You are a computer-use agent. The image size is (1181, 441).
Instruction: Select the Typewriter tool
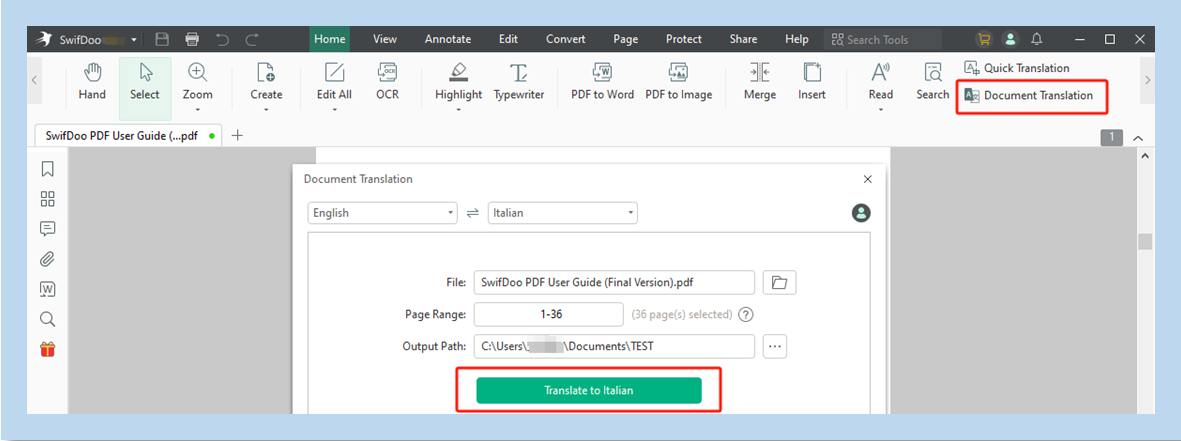click(x=519, y=82)
